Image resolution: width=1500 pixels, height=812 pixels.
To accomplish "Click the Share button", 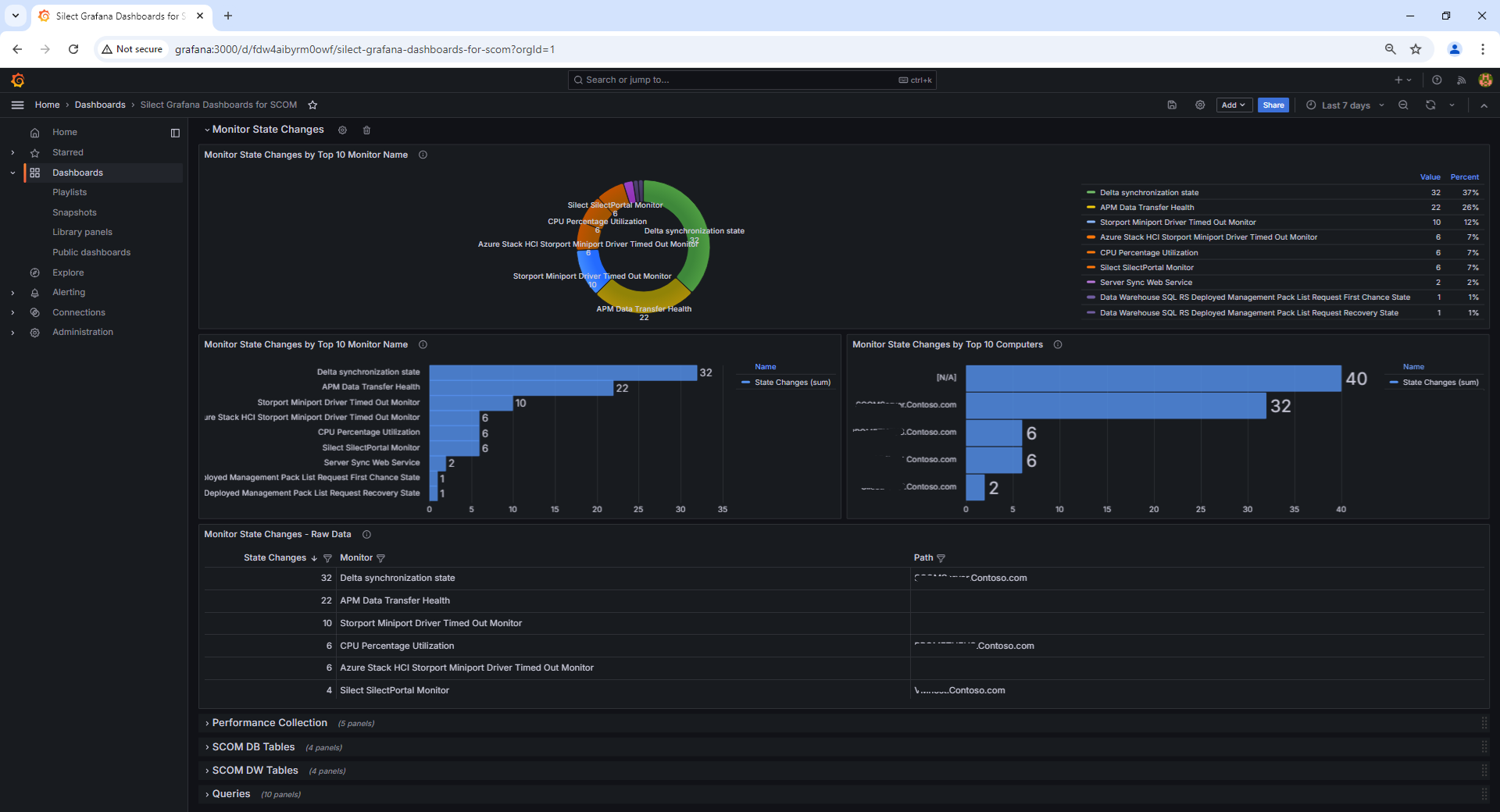I will pos(1273,105).
